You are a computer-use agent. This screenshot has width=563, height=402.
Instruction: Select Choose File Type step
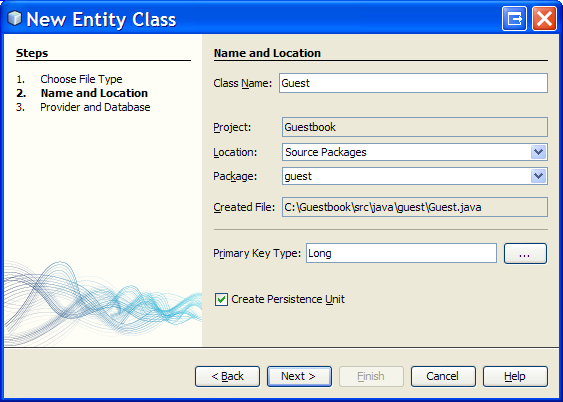[x=81, y=79]
